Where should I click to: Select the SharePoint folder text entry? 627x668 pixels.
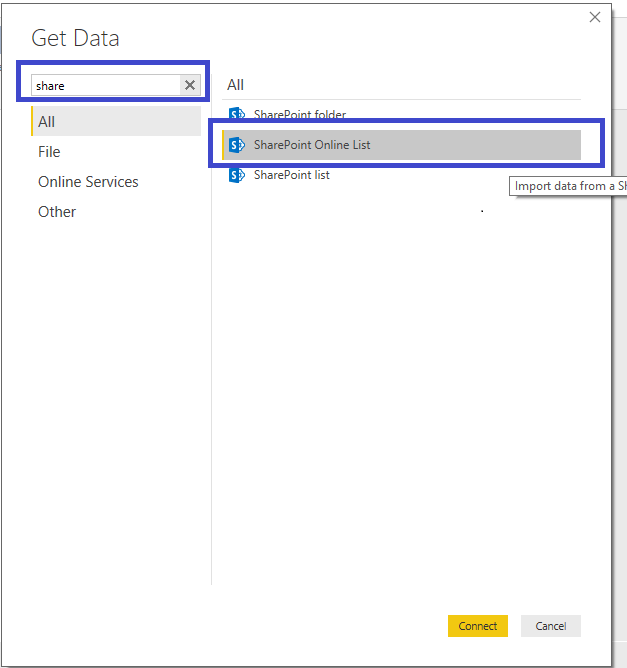tap(299, 115)
